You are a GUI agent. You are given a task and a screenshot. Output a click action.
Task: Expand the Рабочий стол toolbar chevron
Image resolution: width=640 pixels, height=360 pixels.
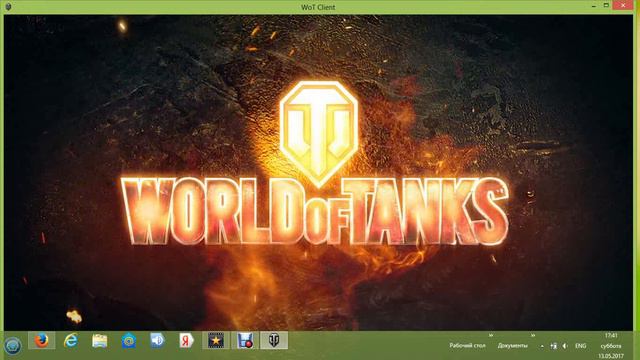click(491, 336)
